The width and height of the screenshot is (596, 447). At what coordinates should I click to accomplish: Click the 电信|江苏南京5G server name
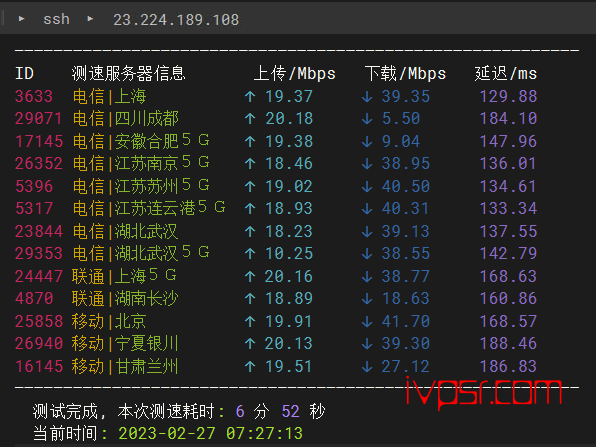(x=141, y=163)
